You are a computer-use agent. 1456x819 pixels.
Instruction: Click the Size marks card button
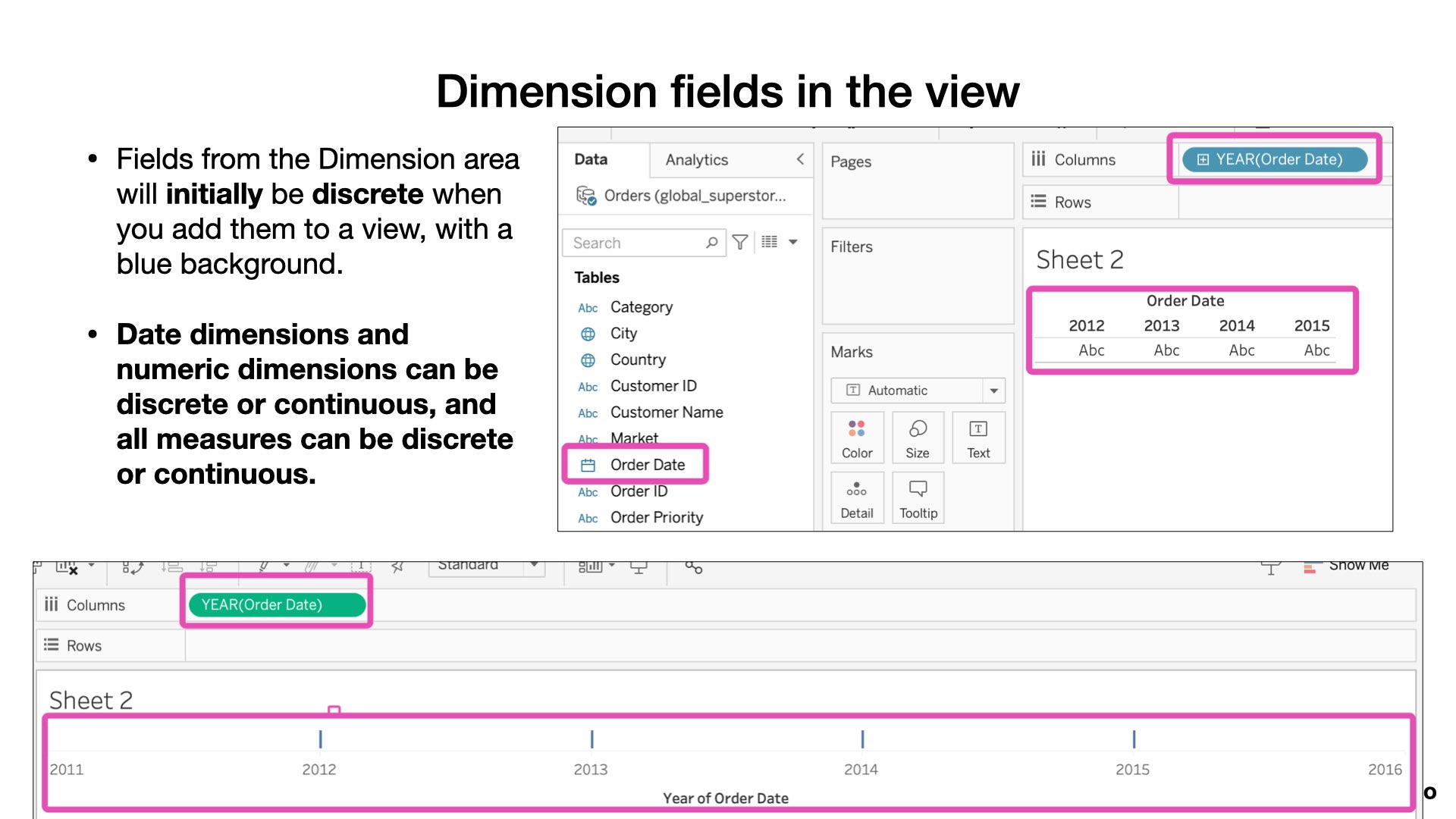pyautogui.click(x=917, y=438)
